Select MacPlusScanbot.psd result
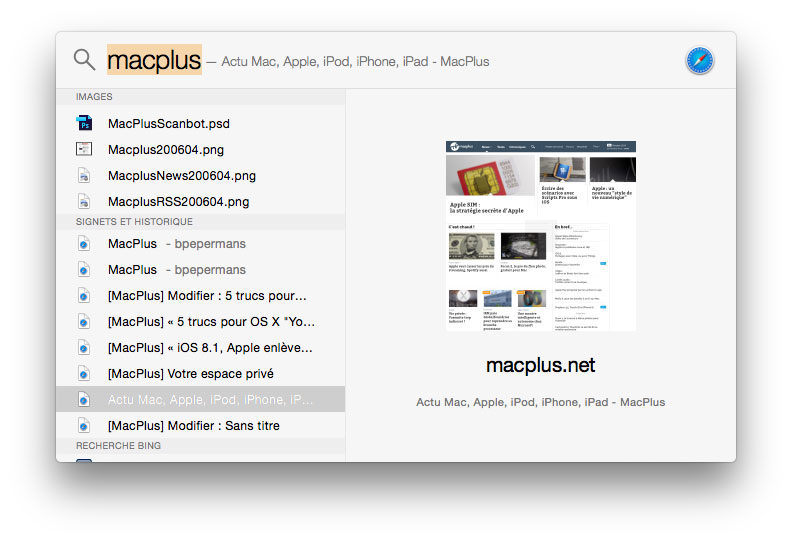 [x=201, y=123]
